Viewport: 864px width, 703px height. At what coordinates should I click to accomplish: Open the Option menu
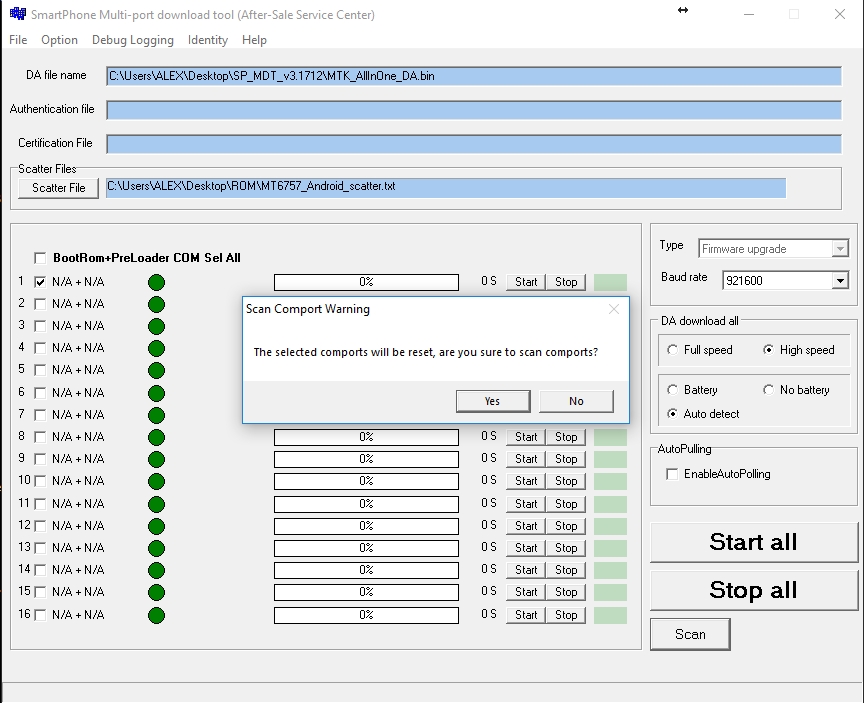(x=60, y=40)
